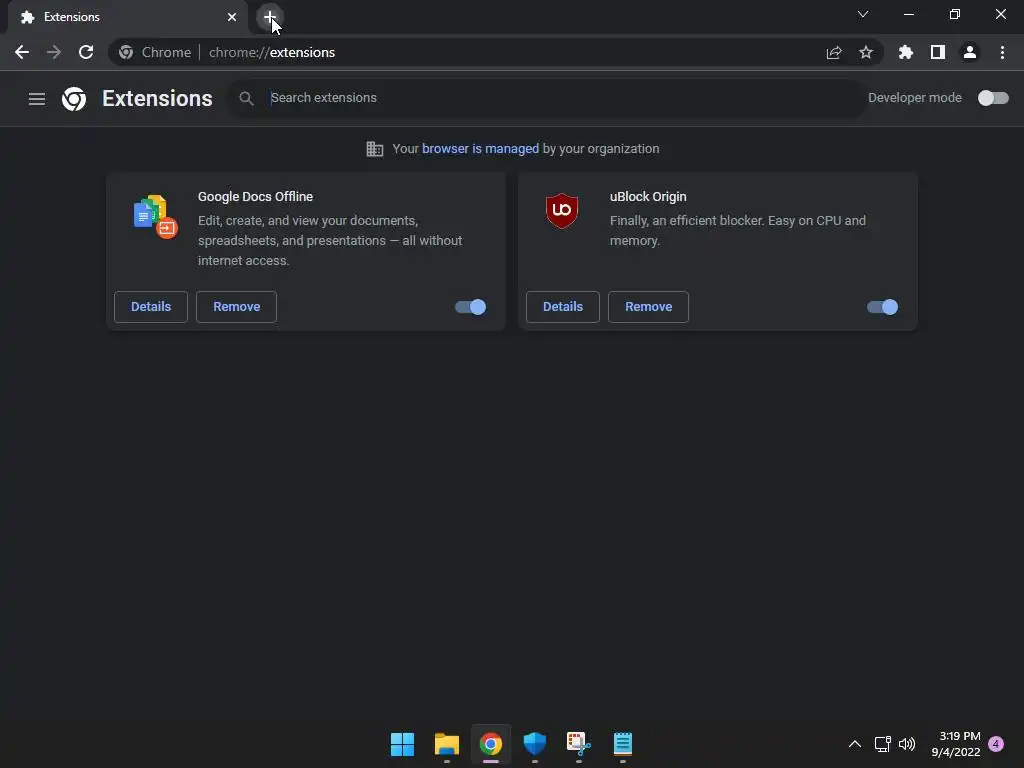Open File Explorer from taskbar

pyautogui.click(x=447, y=744)
